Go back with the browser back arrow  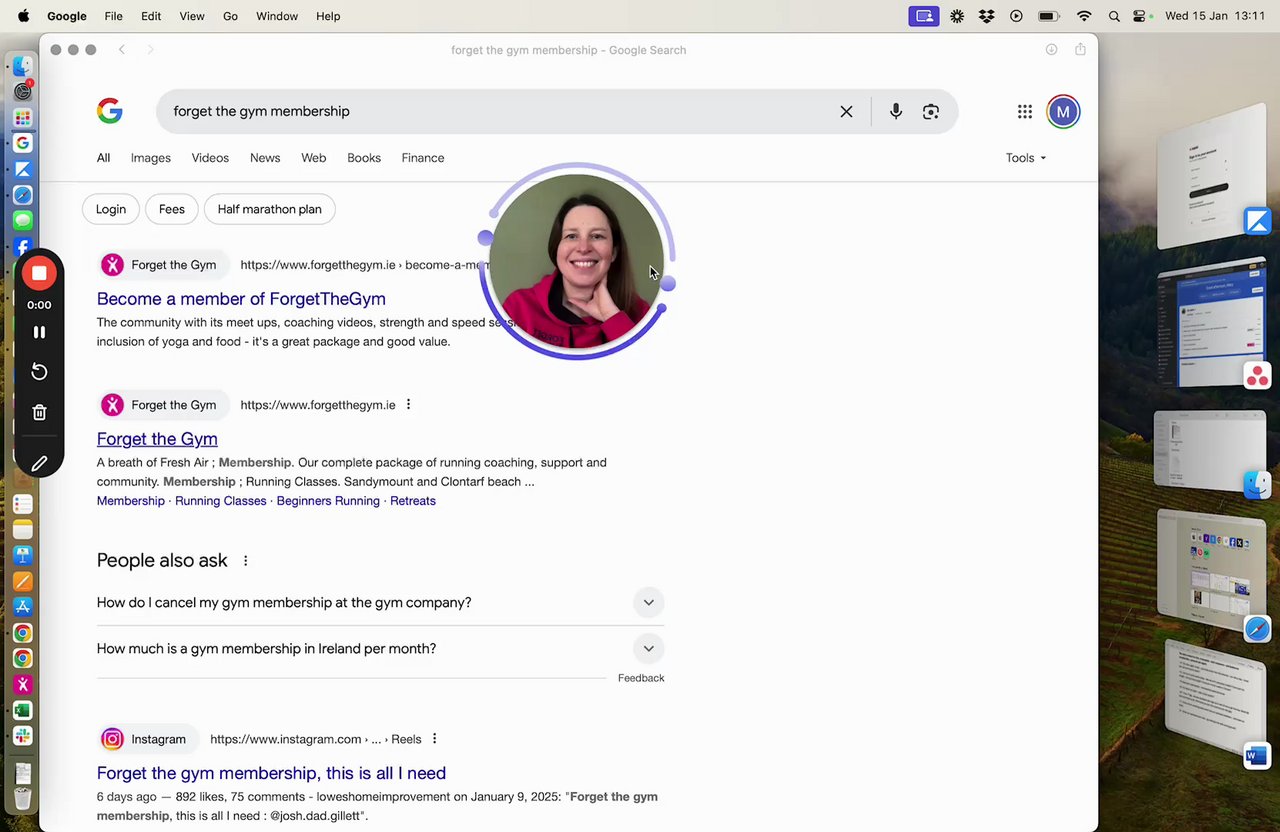coord(122,50)
